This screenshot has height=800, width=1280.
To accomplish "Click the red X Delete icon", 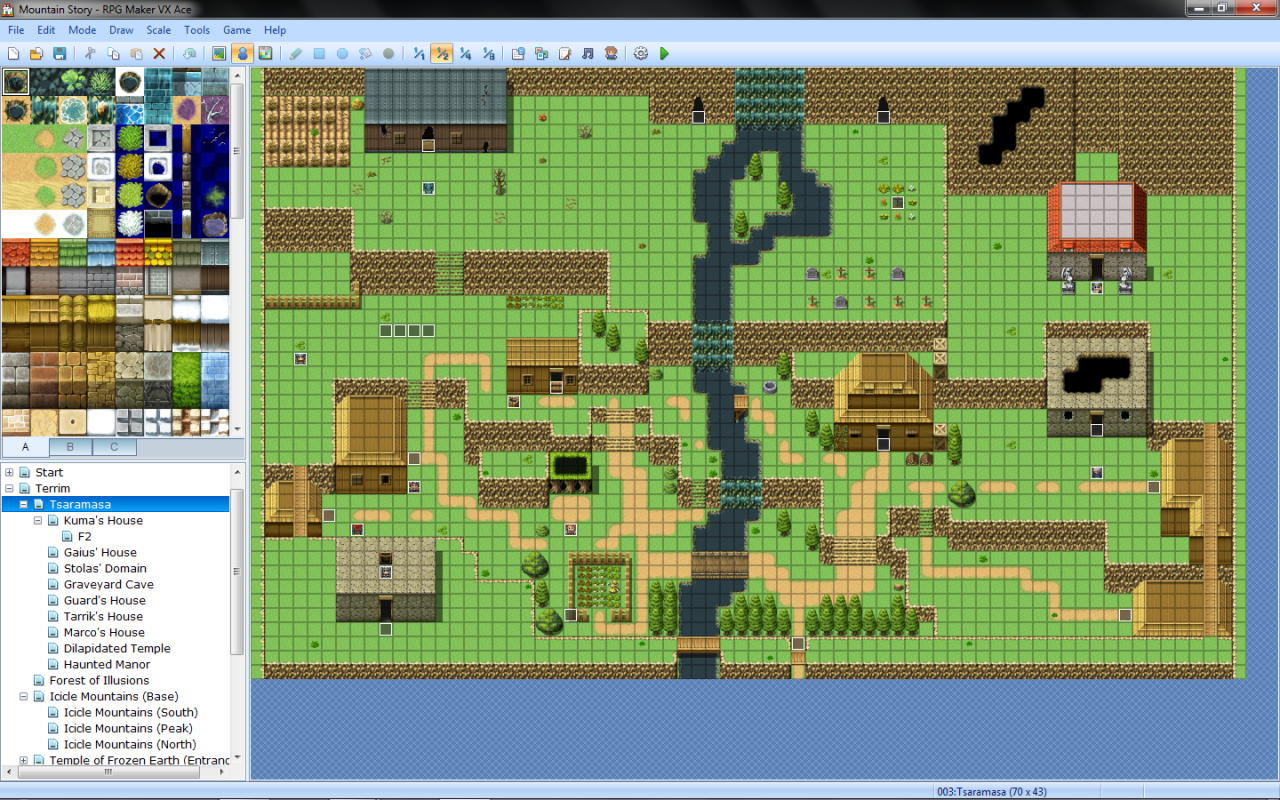I will coord(159,53).
